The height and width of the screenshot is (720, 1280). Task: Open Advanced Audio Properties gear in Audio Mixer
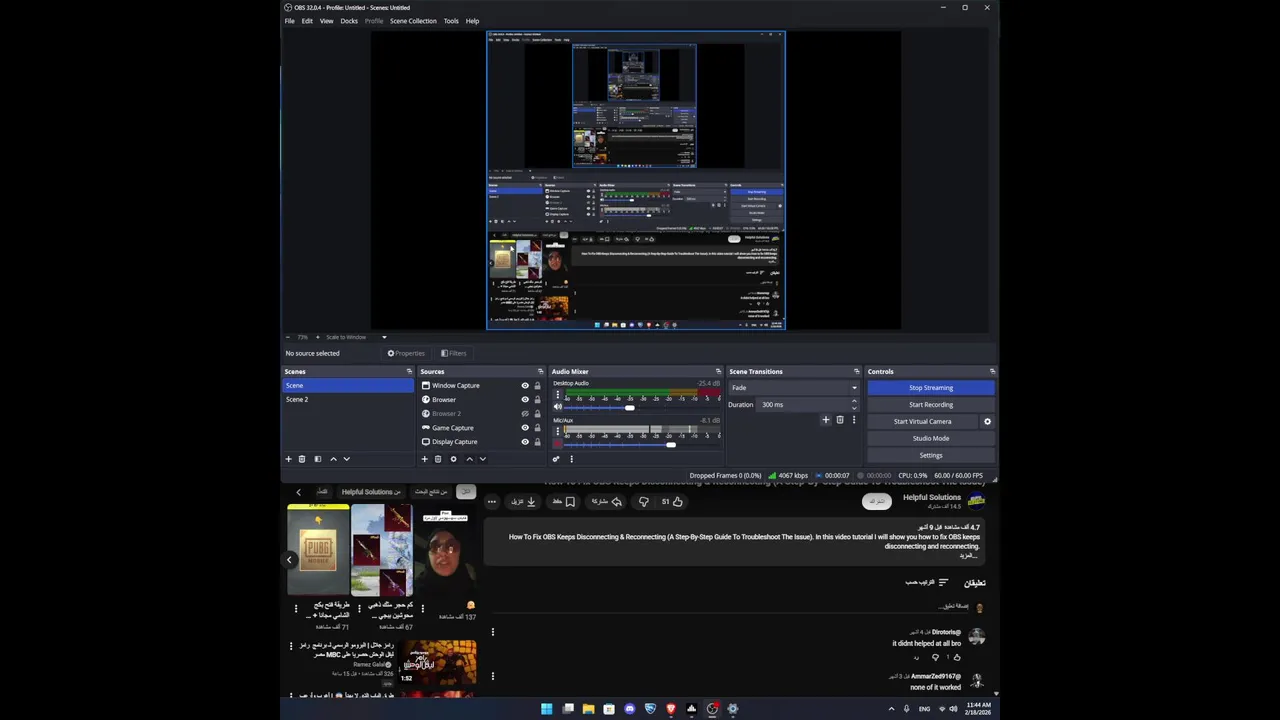point(556,459)
